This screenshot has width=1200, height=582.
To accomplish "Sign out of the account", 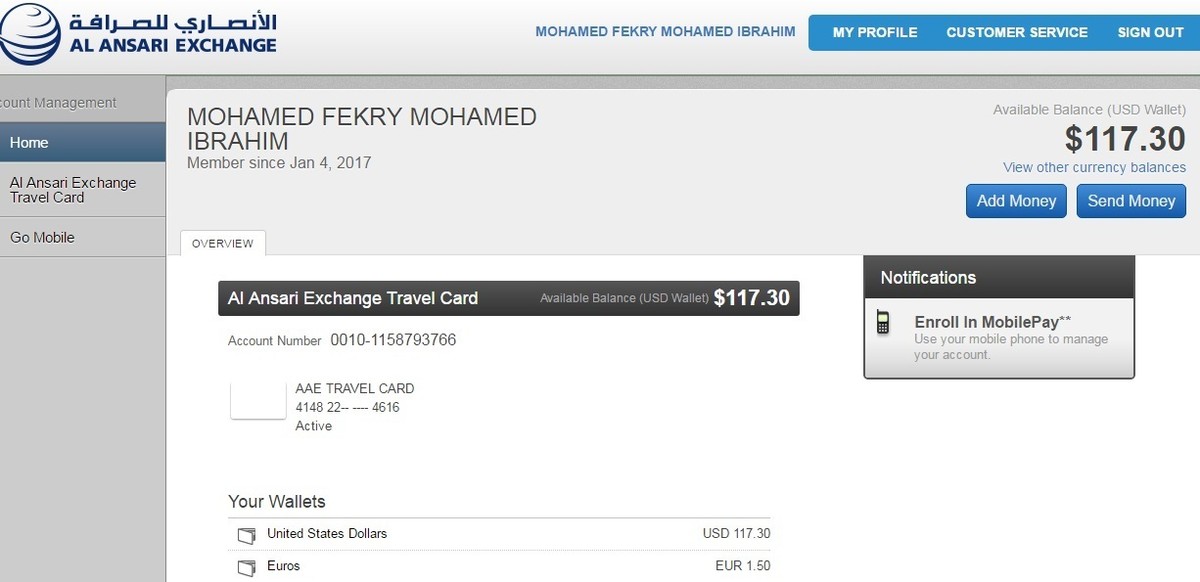I will coord(1150,32).
